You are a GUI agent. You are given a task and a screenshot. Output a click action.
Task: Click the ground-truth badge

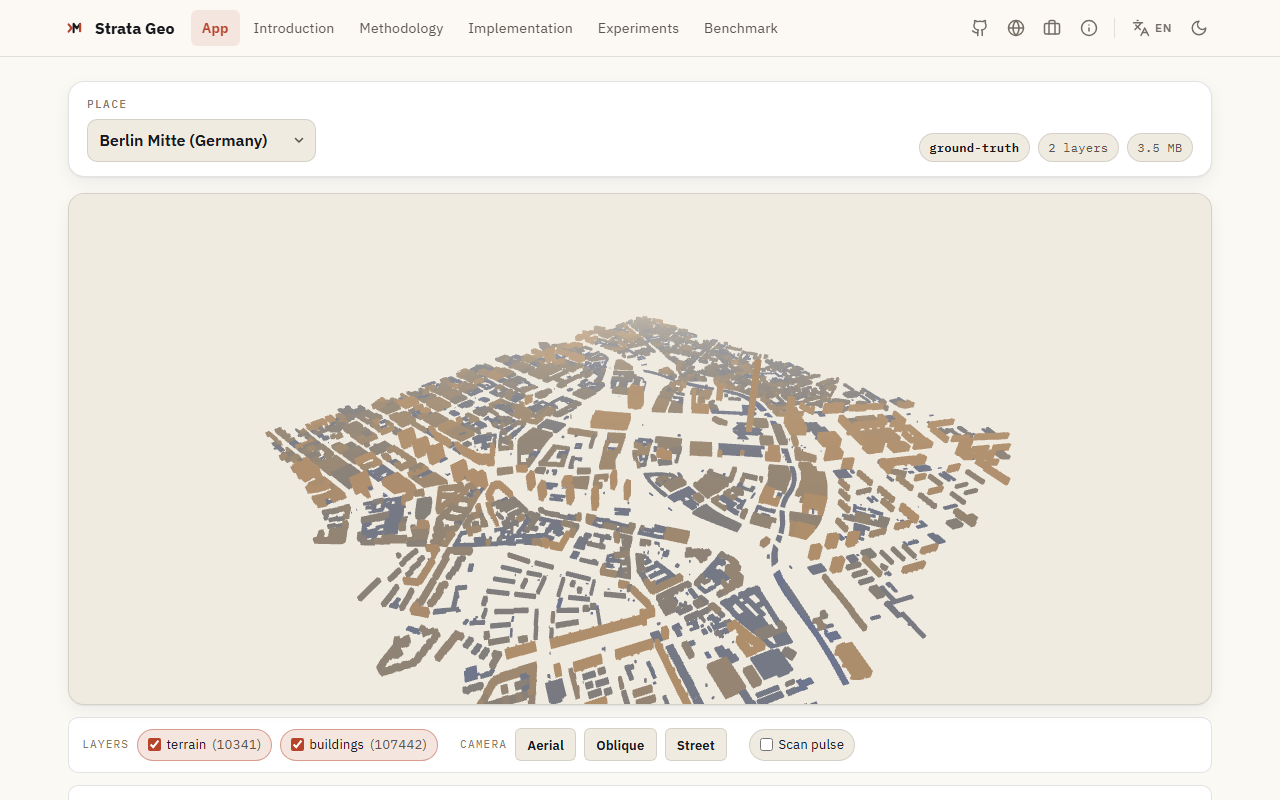tap(974, 148)
